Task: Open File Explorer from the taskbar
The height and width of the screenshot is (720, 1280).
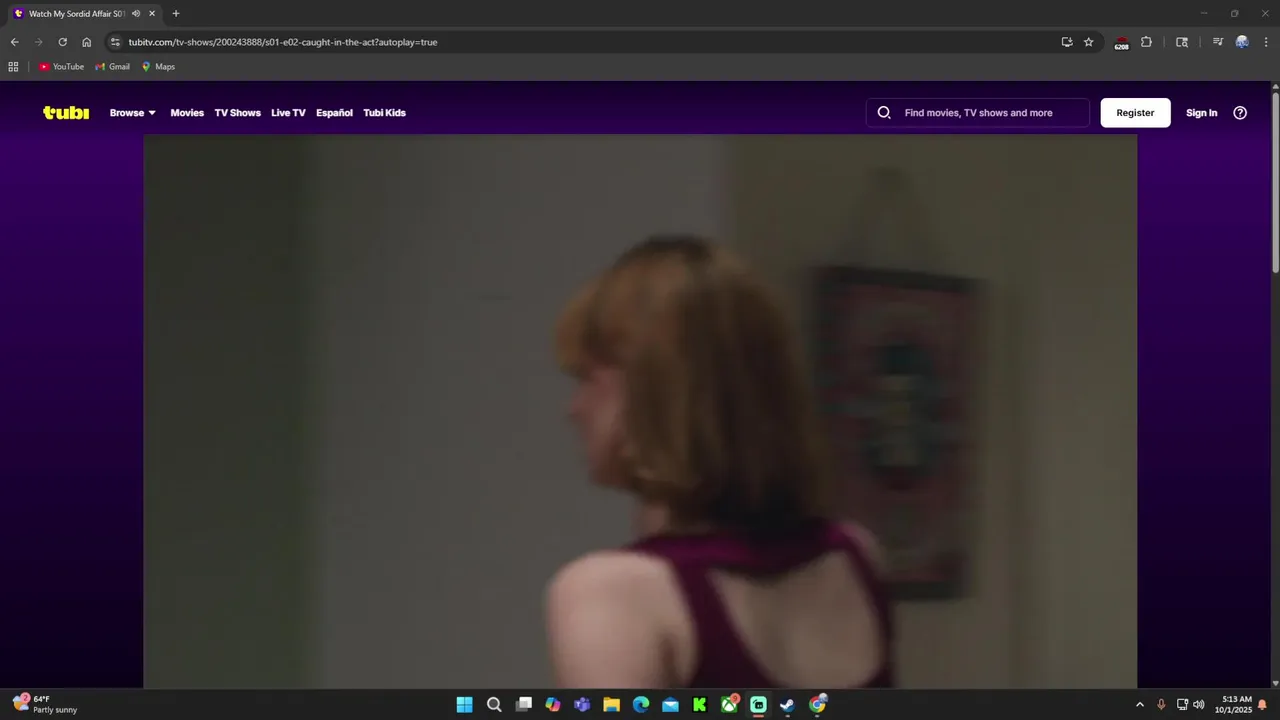Action: [611, 705]
